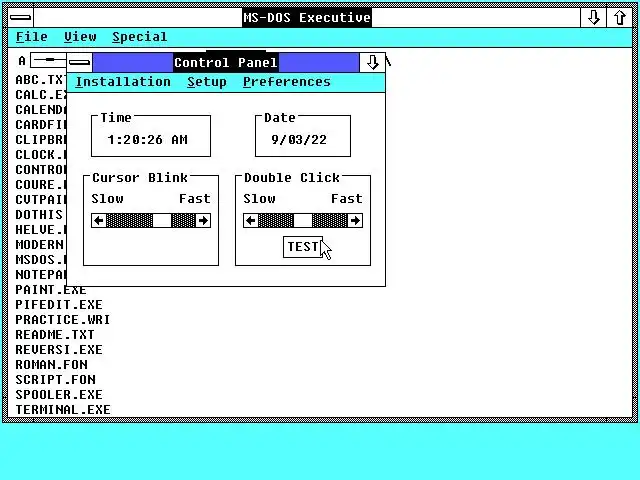Click Double Click left arrow toward Slow
This screenshot has height=480, width=640.
pyautogui.click(x=251, y=221)
